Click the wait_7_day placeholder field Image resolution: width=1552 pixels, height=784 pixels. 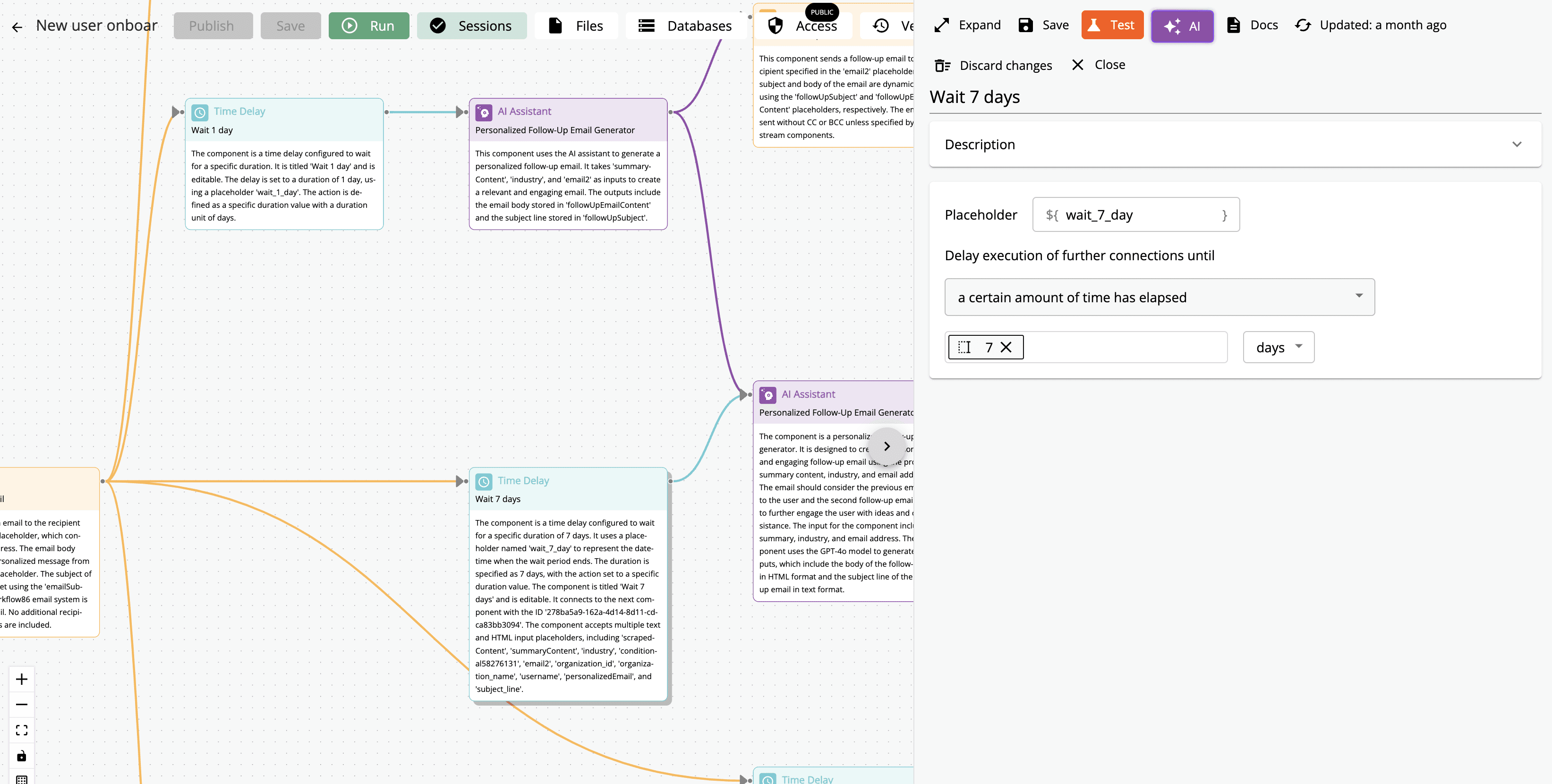[x=1135, y=214]
